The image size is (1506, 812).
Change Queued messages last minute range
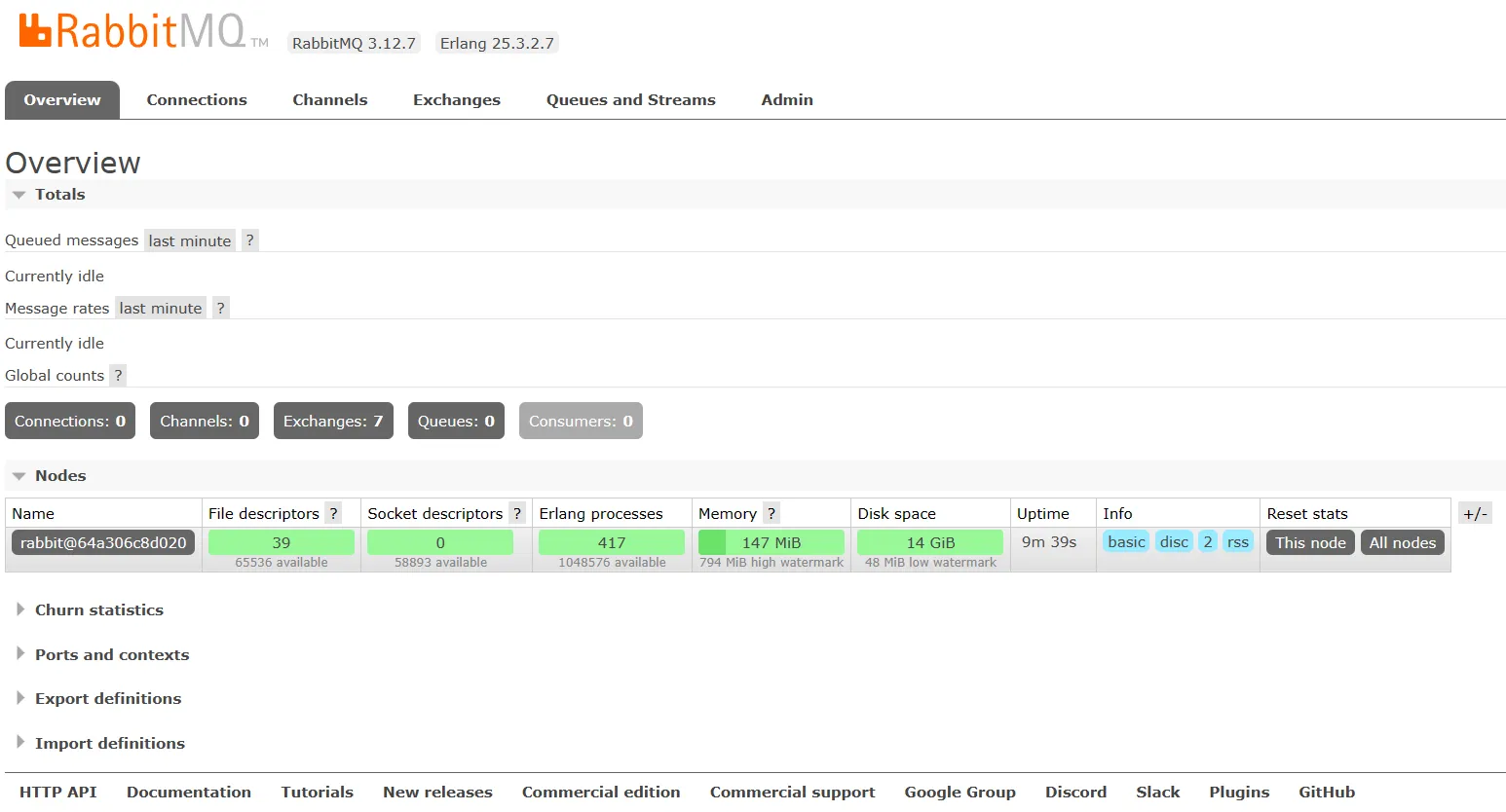(190, 240)
